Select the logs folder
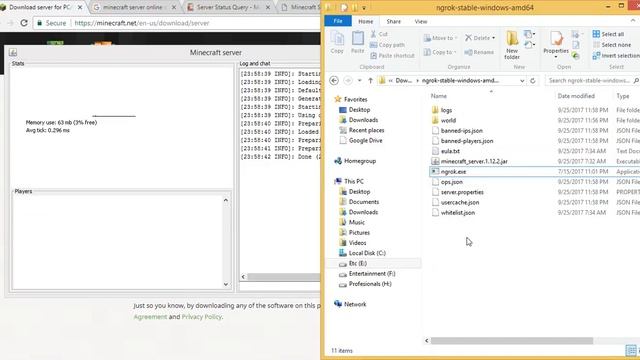Viewport: 640px width, 360px height. click(x=446, y=110)
